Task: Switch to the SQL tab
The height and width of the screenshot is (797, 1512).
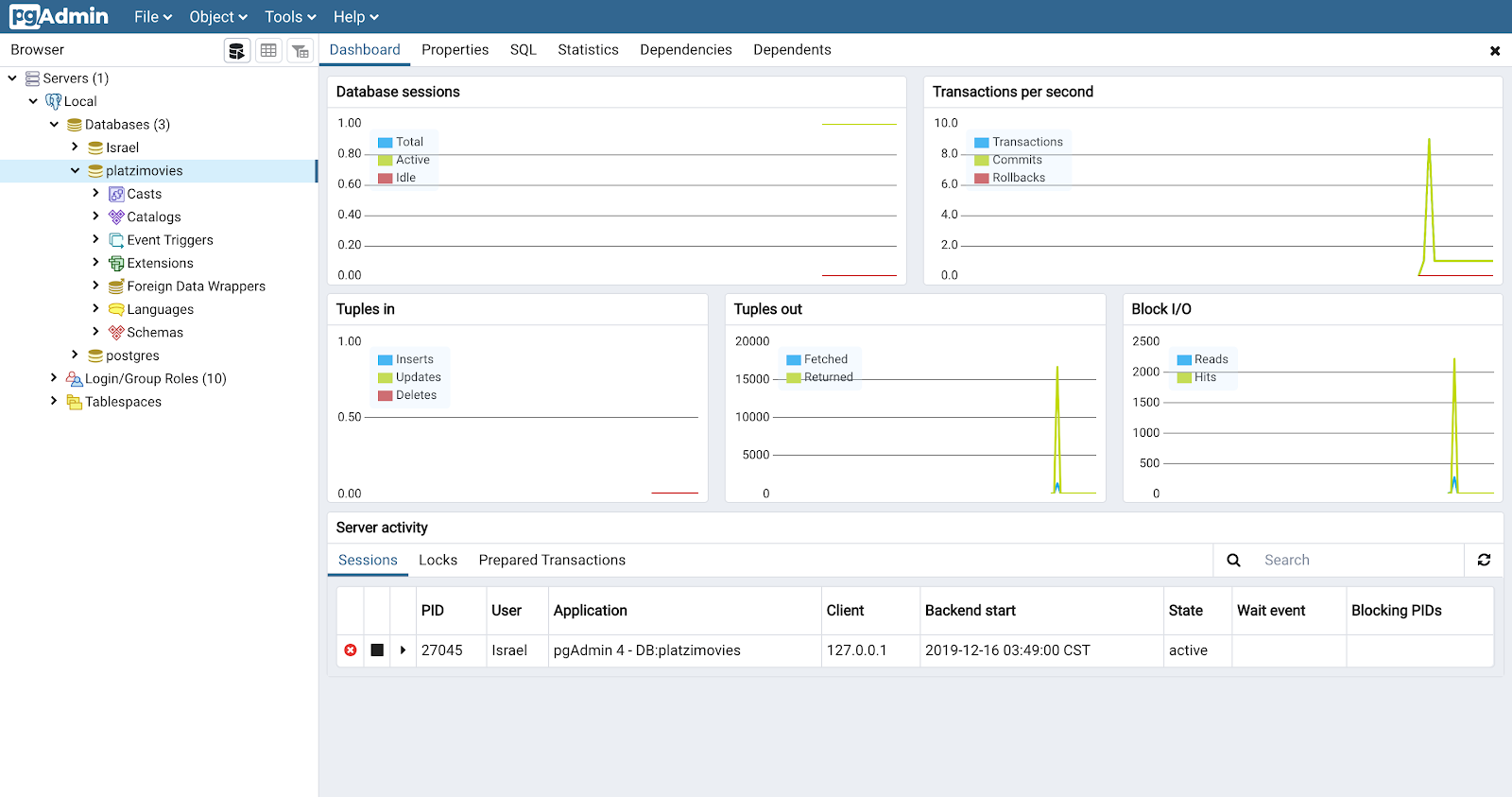Action: (524, 50)
